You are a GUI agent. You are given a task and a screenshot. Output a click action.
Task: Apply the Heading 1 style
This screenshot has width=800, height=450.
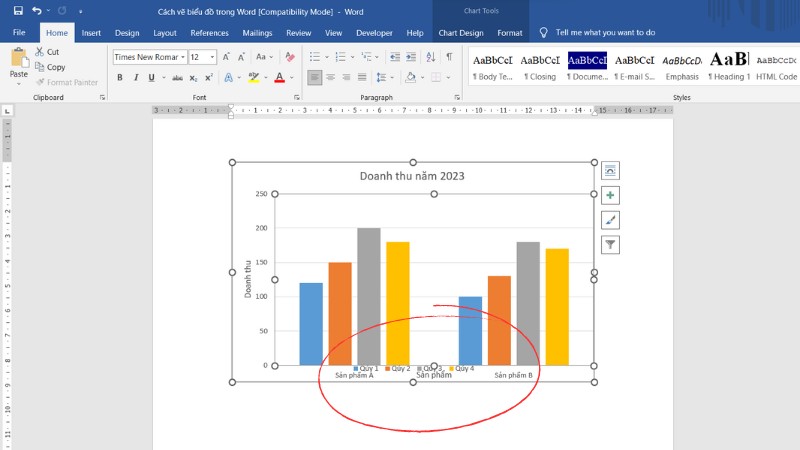(x=729, y=67)
